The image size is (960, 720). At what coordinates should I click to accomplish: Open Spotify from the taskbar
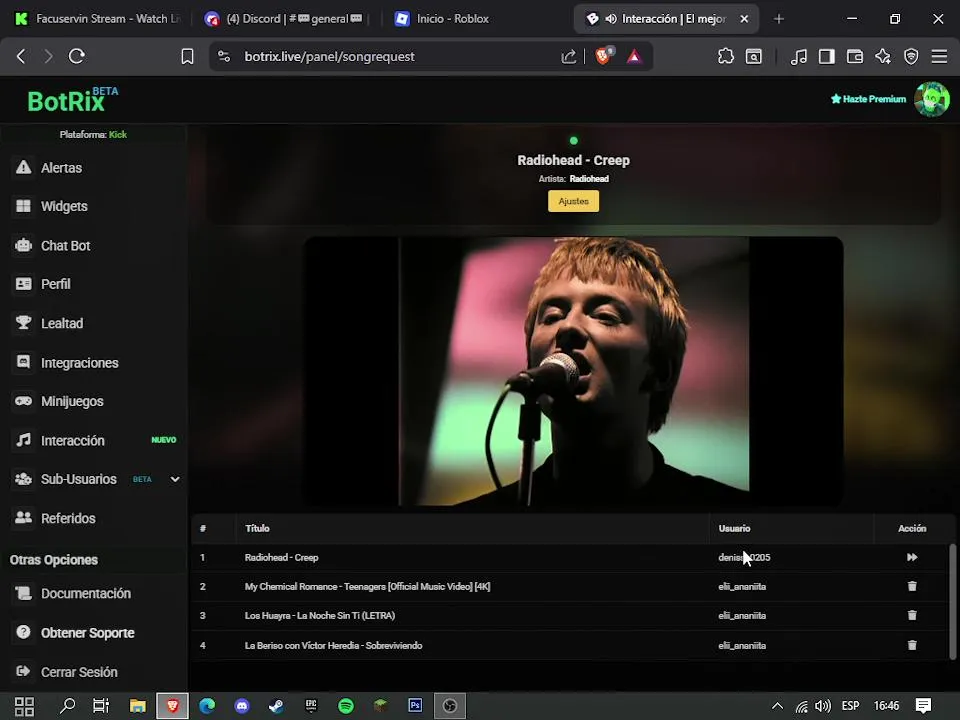(346, 706)
